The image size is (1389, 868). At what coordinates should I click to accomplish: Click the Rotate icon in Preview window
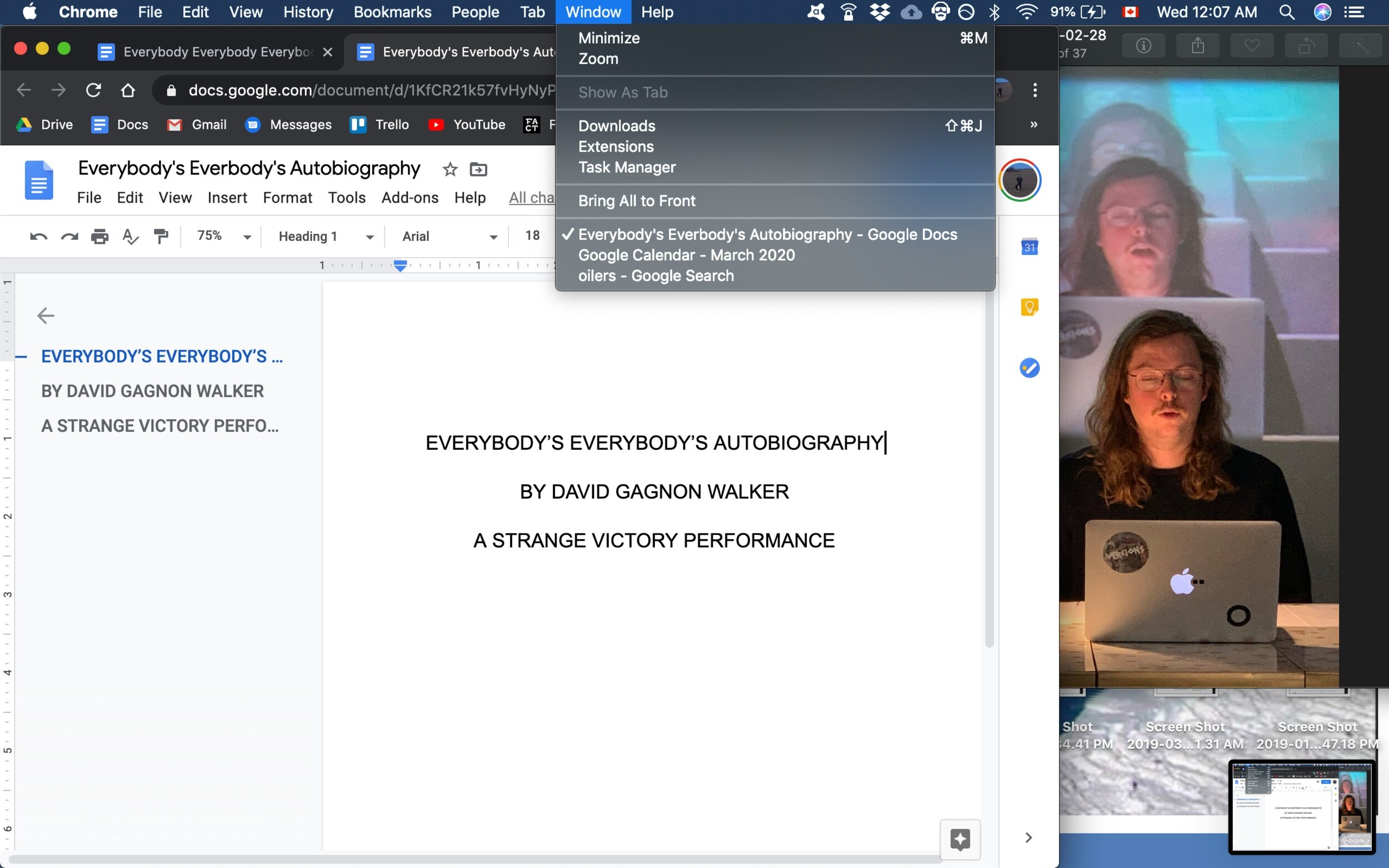click(x=1306, y=46)
